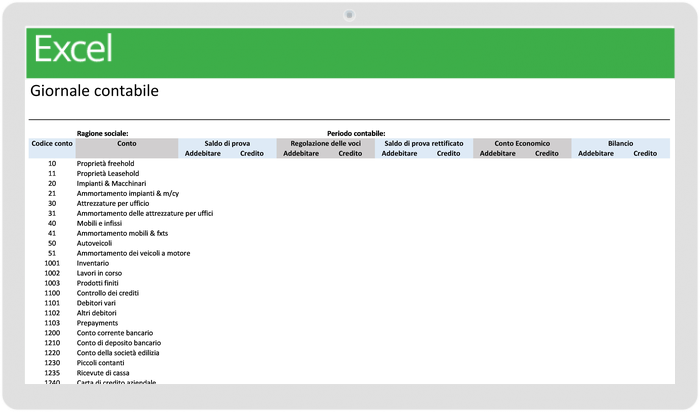The width and height of the screenshot is (700, 412).
Task: Select the 'Lavori in corso' cell
Action: pyautogui.click(x=99, y=273)
